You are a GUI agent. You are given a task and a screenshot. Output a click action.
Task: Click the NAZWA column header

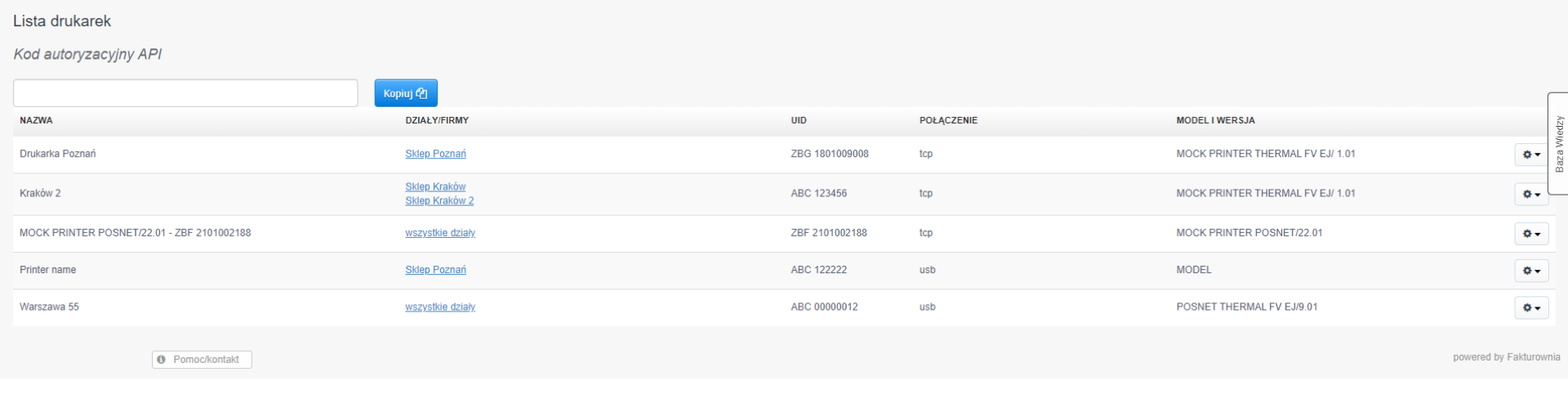tap(36, 120)
